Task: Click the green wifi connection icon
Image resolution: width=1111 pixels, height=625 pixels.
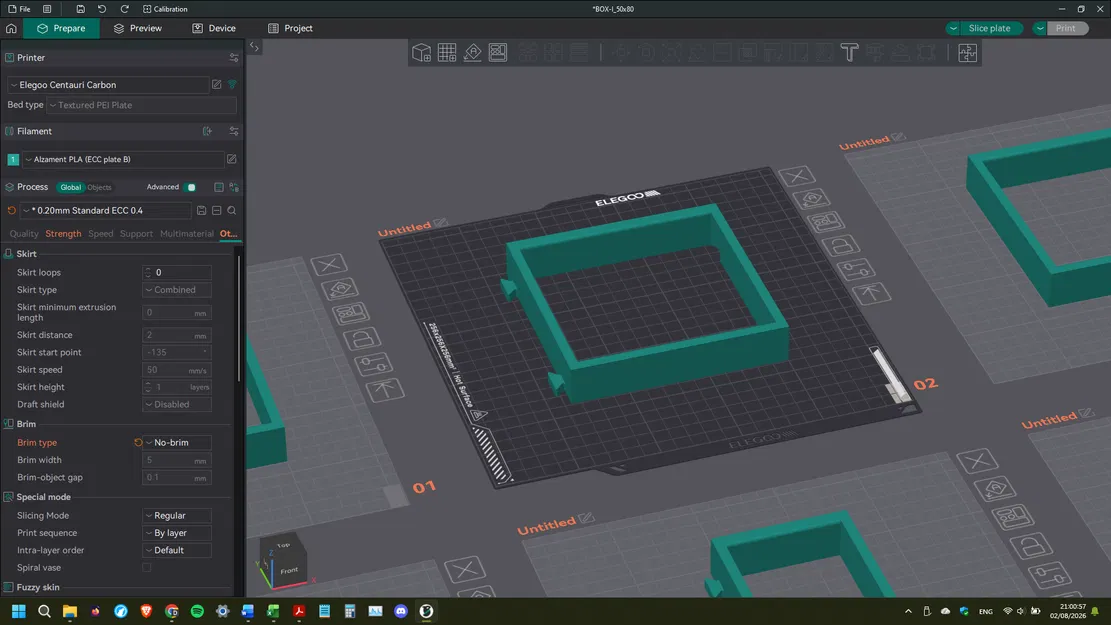Action: [x=232, y=84]
